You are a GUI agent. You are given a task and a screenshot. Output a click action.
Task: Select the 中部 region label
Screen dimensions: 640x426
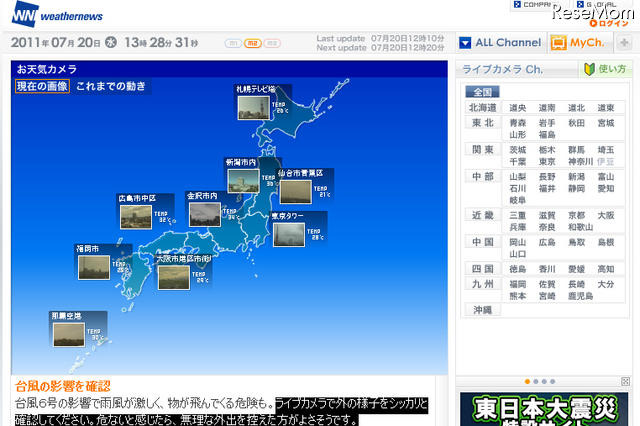point(482,176)
